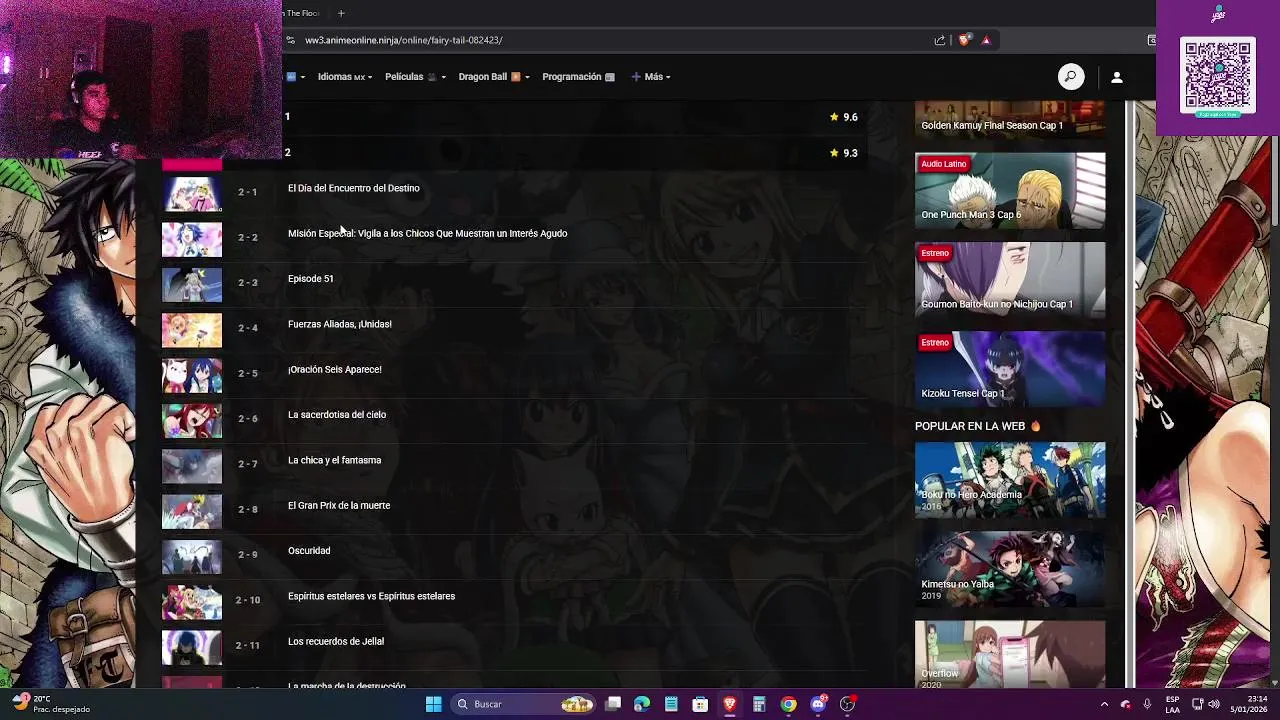The image size is (1280, 720).
Task: Open Boku no Hero Academia popular card
Action: (x=1010, y=480)
